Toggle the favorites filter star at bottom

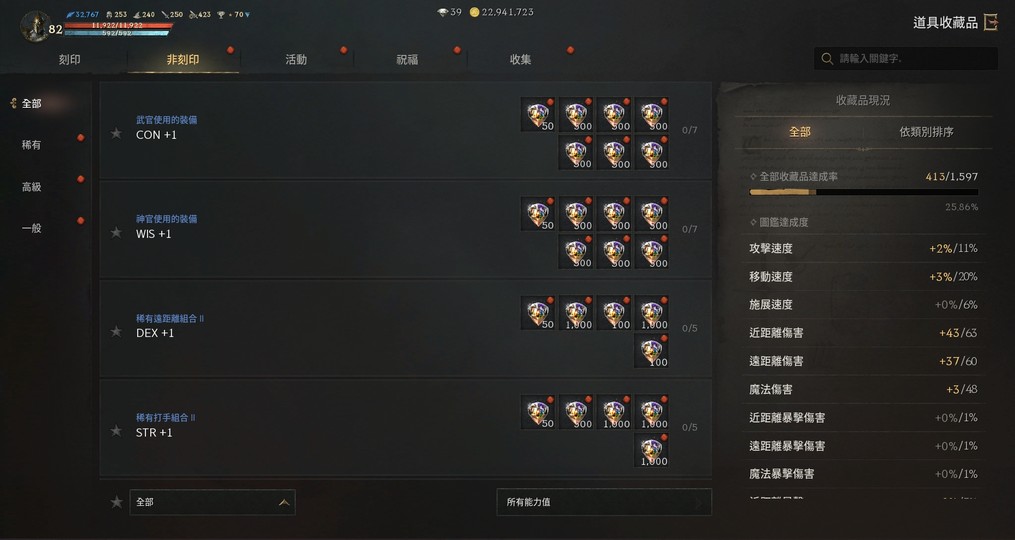tap(117, 502)
